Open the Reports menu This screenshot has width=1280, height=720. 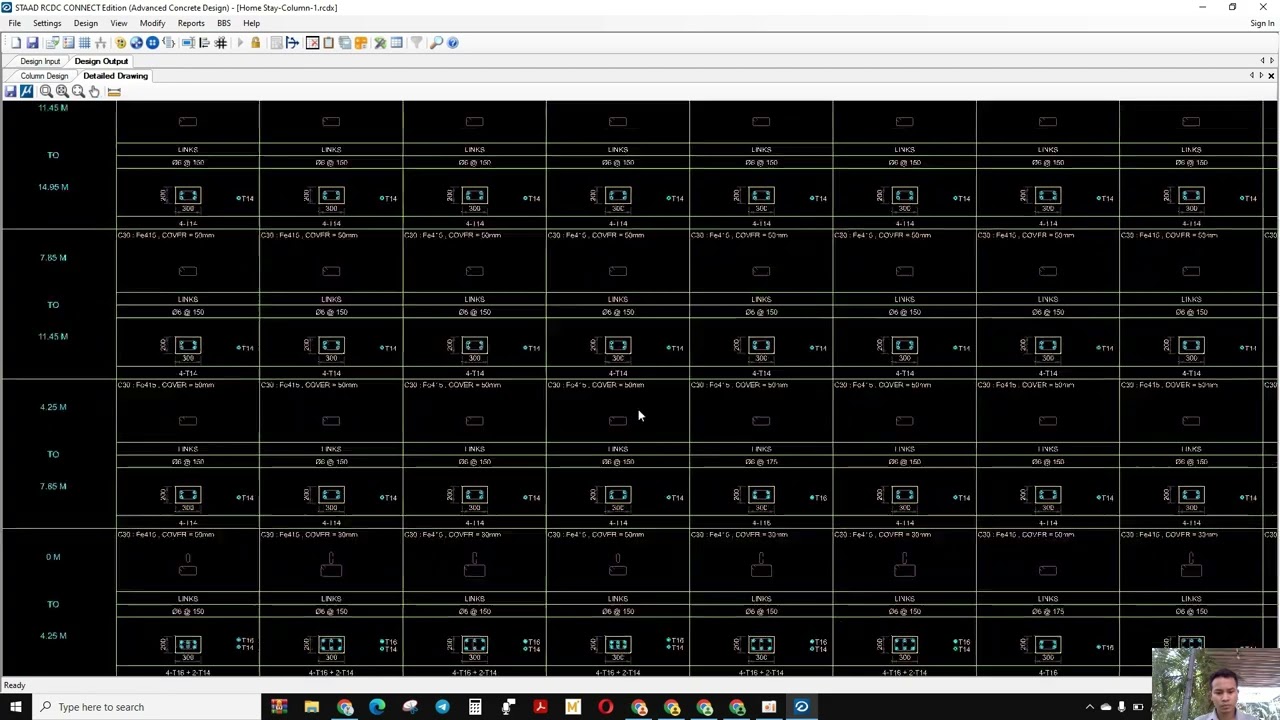coord(190,23)
